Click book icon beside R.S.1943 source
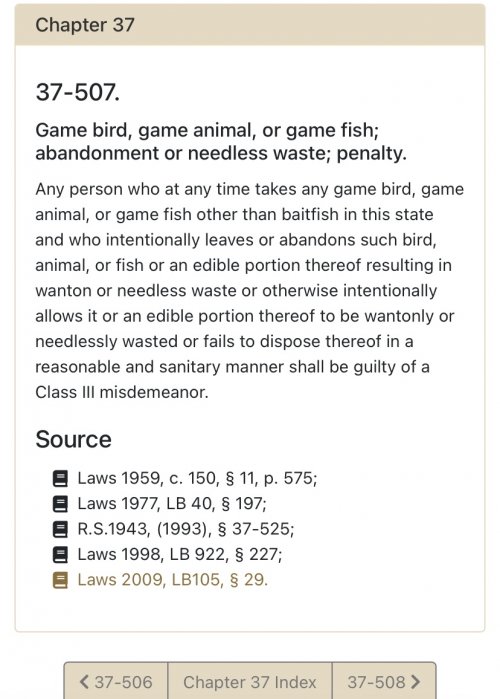 60,530
